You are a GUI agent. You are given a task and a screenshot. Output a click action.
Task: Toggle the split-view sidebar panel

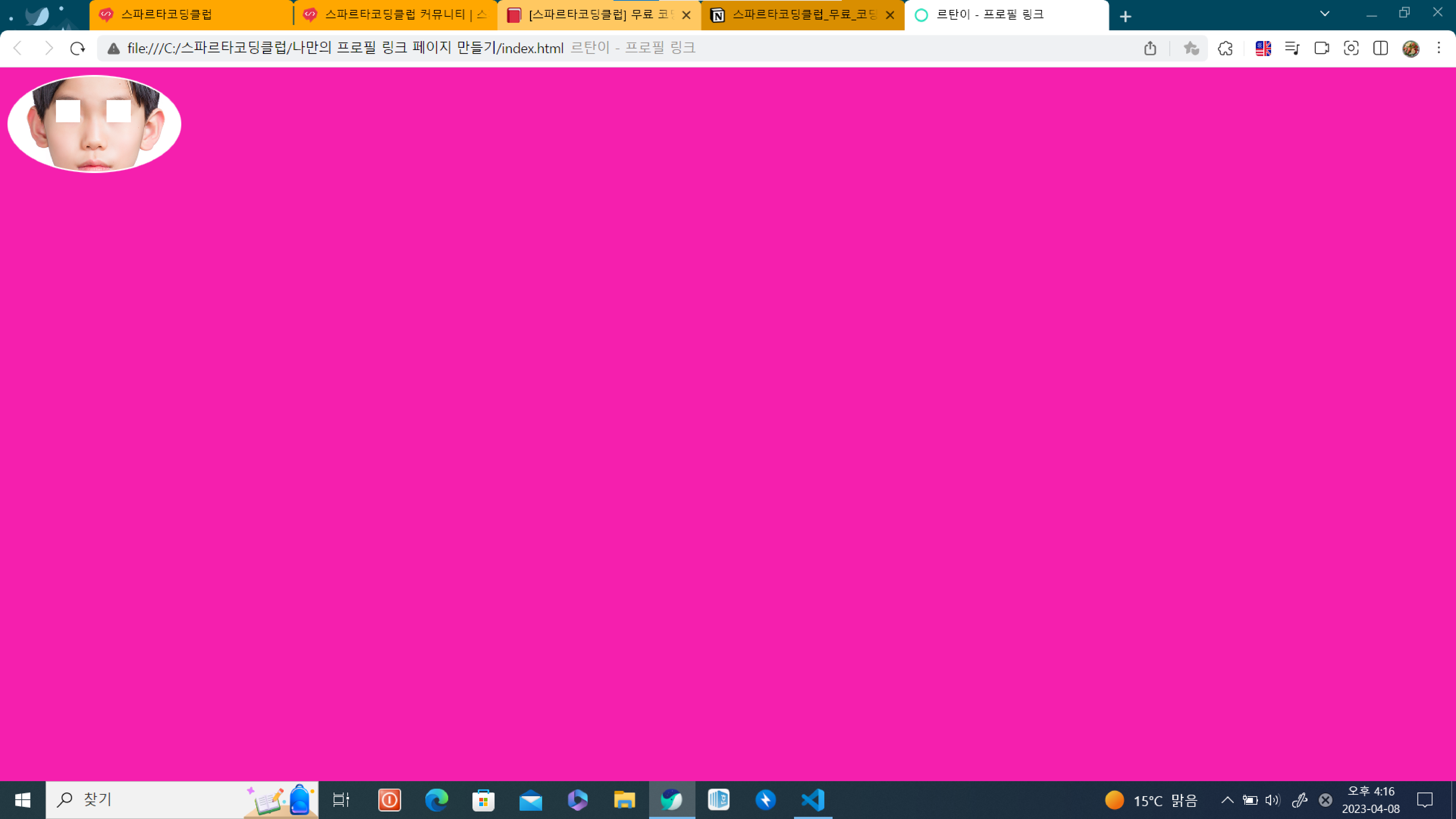(1381, 49)
